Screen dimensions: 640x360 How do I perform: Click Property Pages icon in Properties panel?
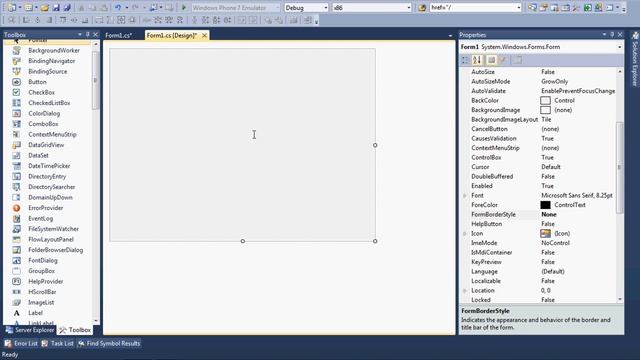point(517,60)
